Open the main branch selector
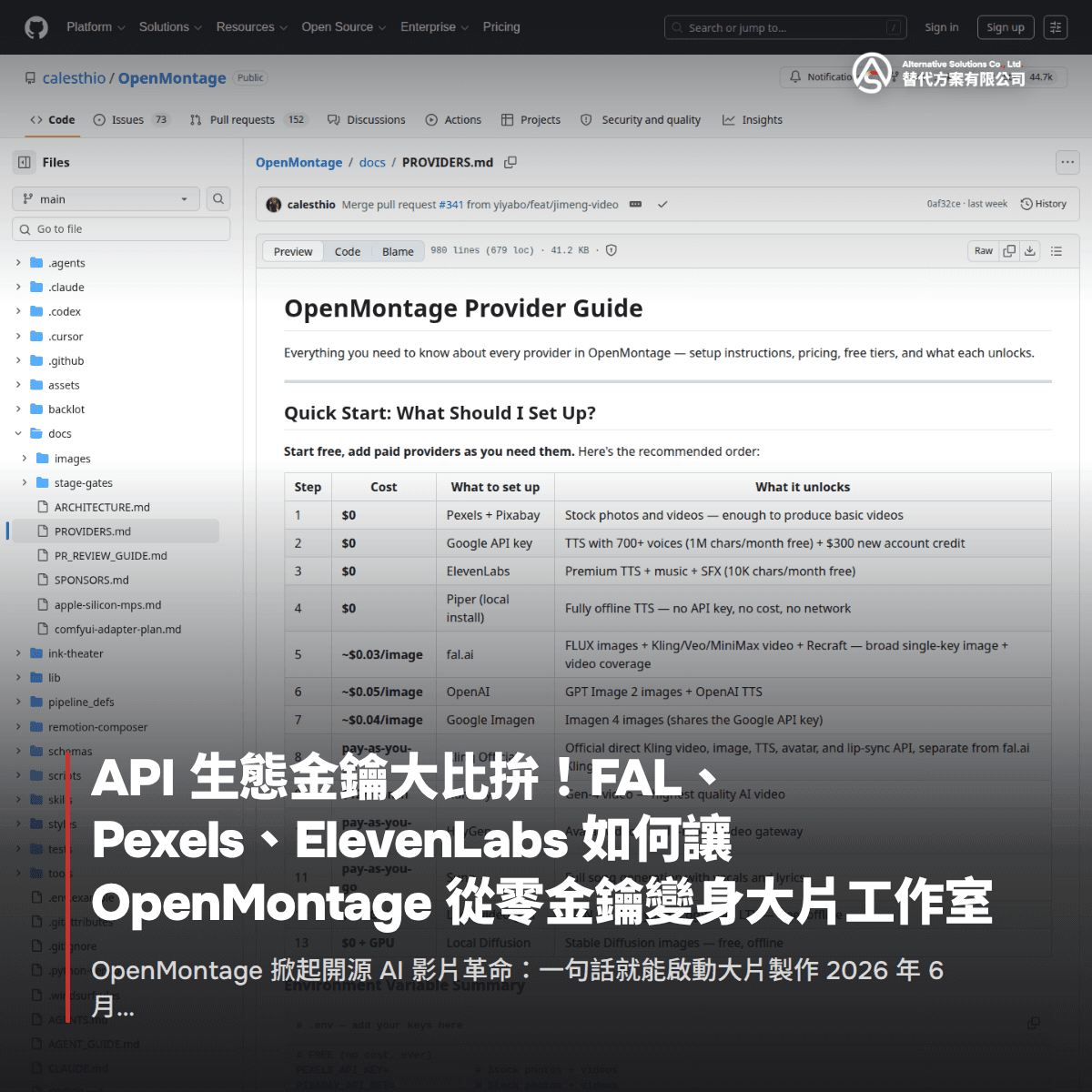The height and width of the screenshot is (1092, 1092). [106, 199]
